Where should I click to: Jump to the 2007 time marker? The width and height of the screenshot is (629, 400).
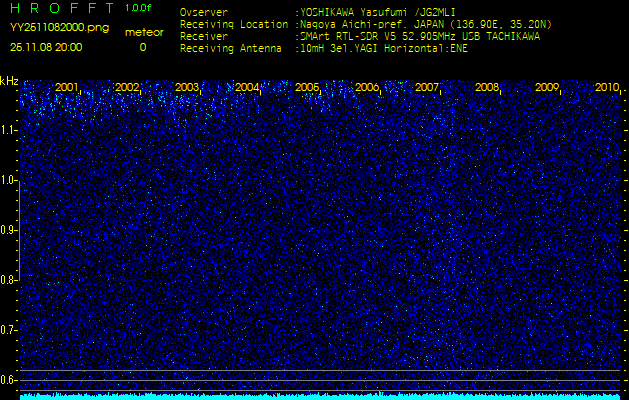click(427, 88)
